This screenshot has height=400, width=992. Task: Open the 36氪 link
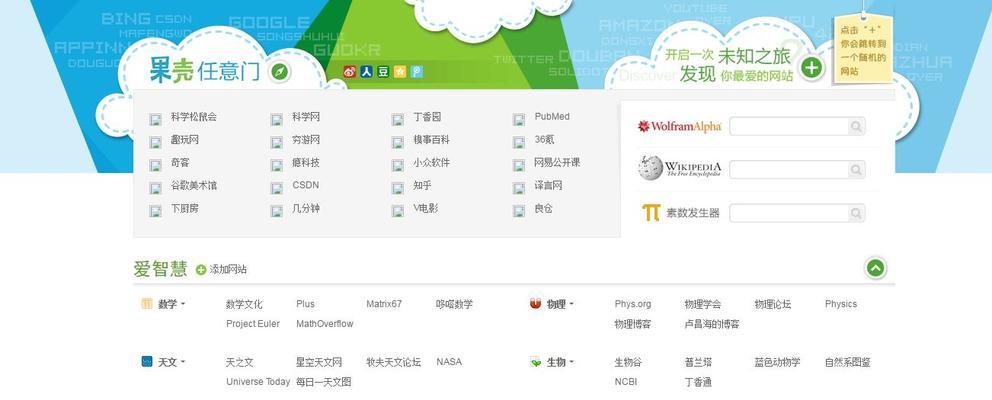544,140
